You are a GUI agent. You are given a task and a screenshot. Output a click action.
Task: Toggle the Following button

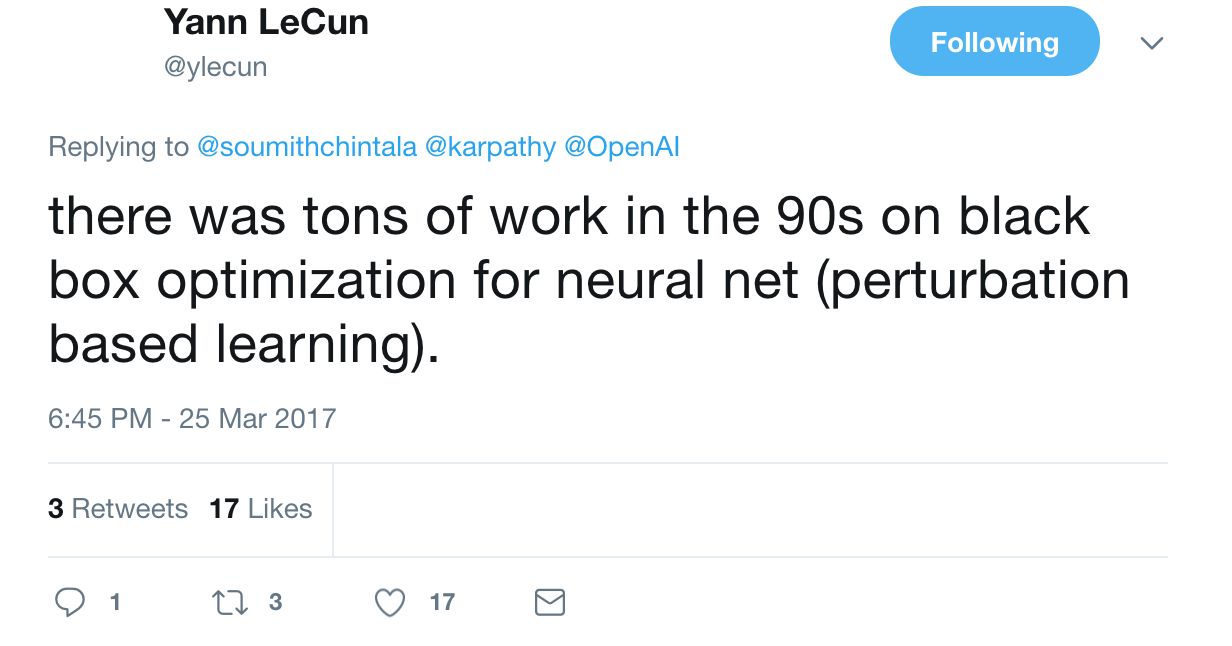[x=994, y=42]
